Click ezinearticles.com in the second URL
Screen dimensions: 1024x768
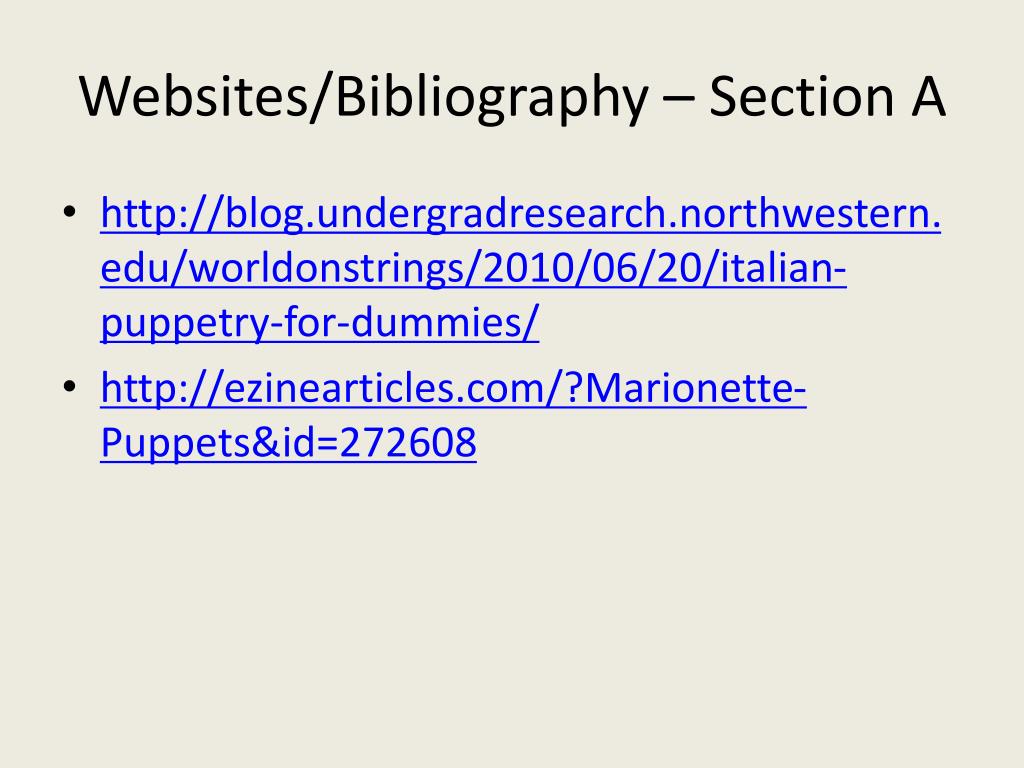click(x=383, y=389)
